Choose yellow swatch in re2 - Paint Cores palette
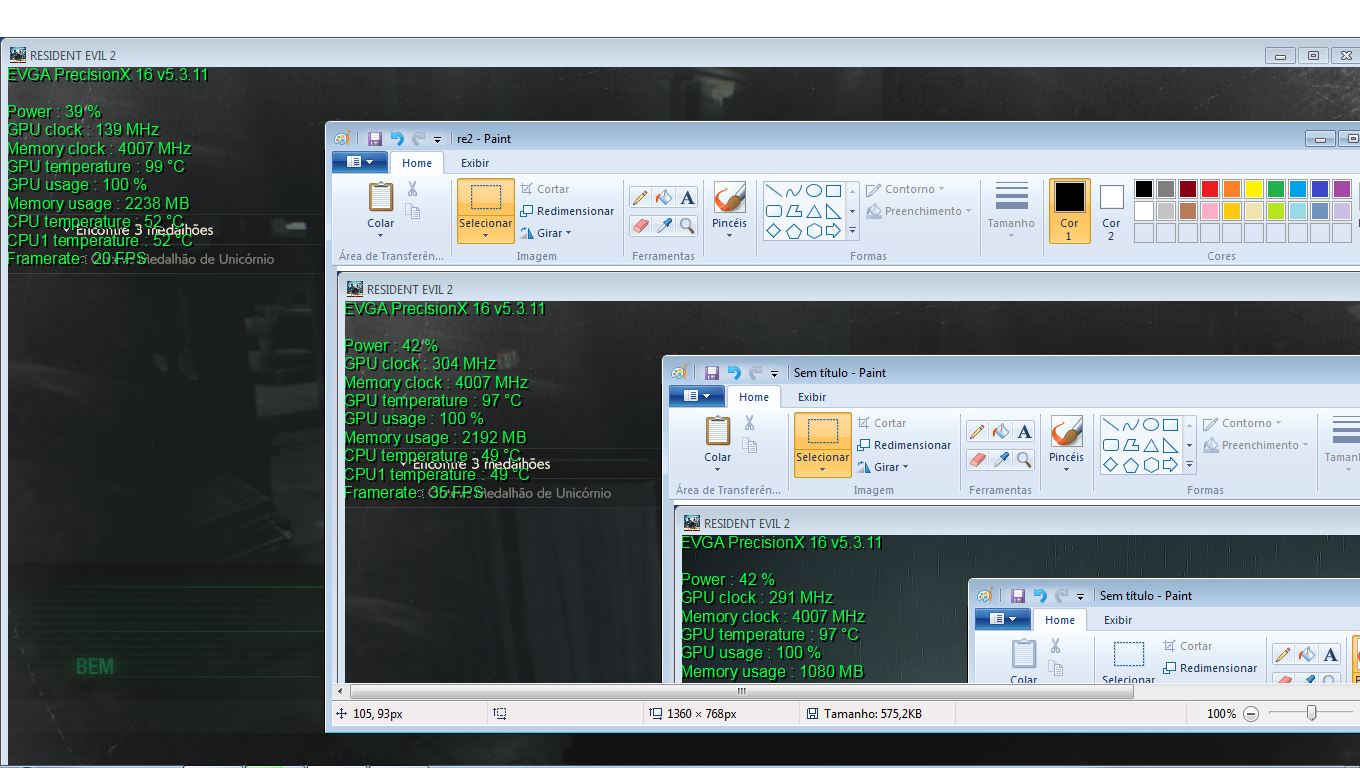Screen dimensions: 1360x768 pos(1254,189)
